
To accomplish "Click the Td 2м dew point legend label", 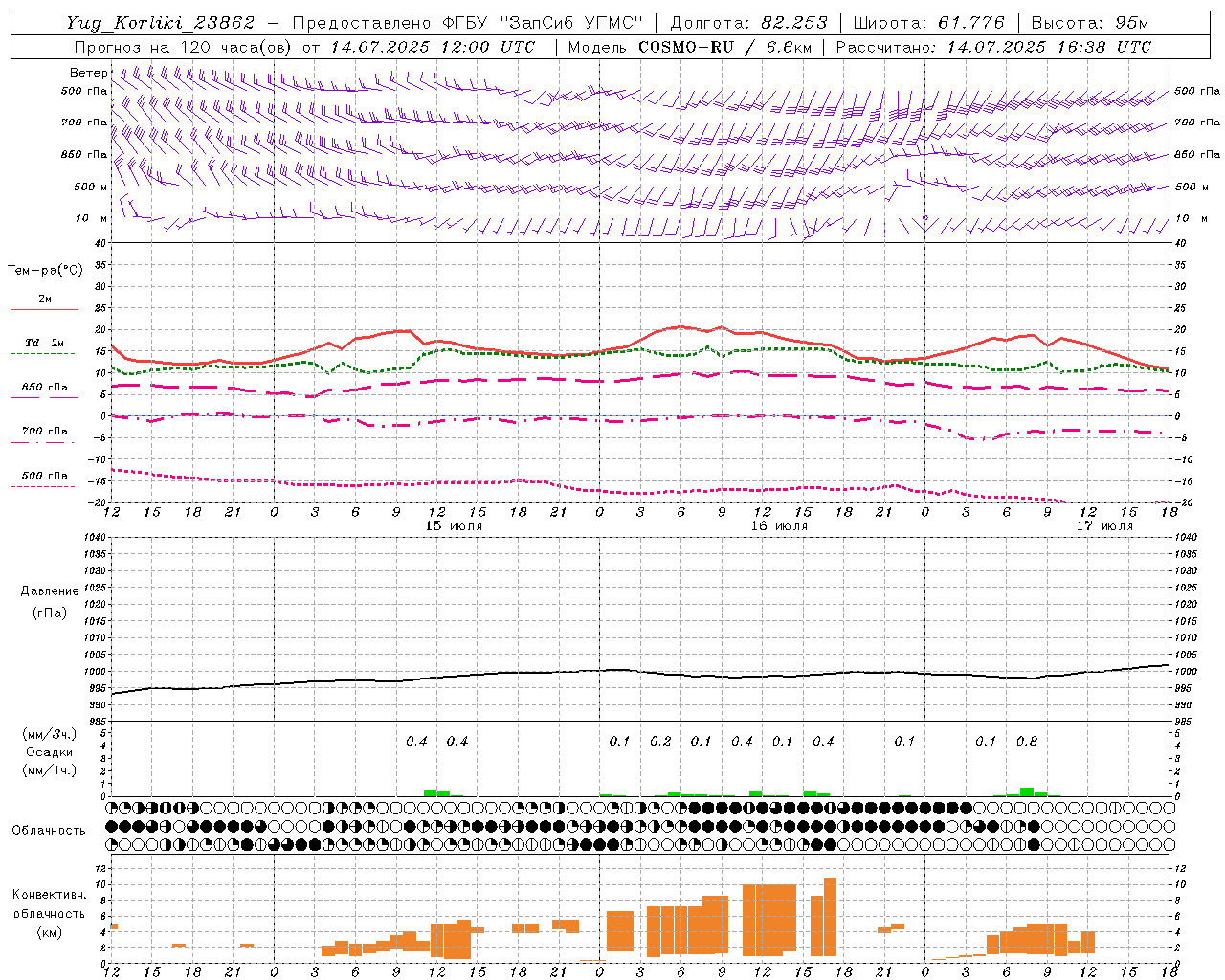I will click(x=45, y=343).
